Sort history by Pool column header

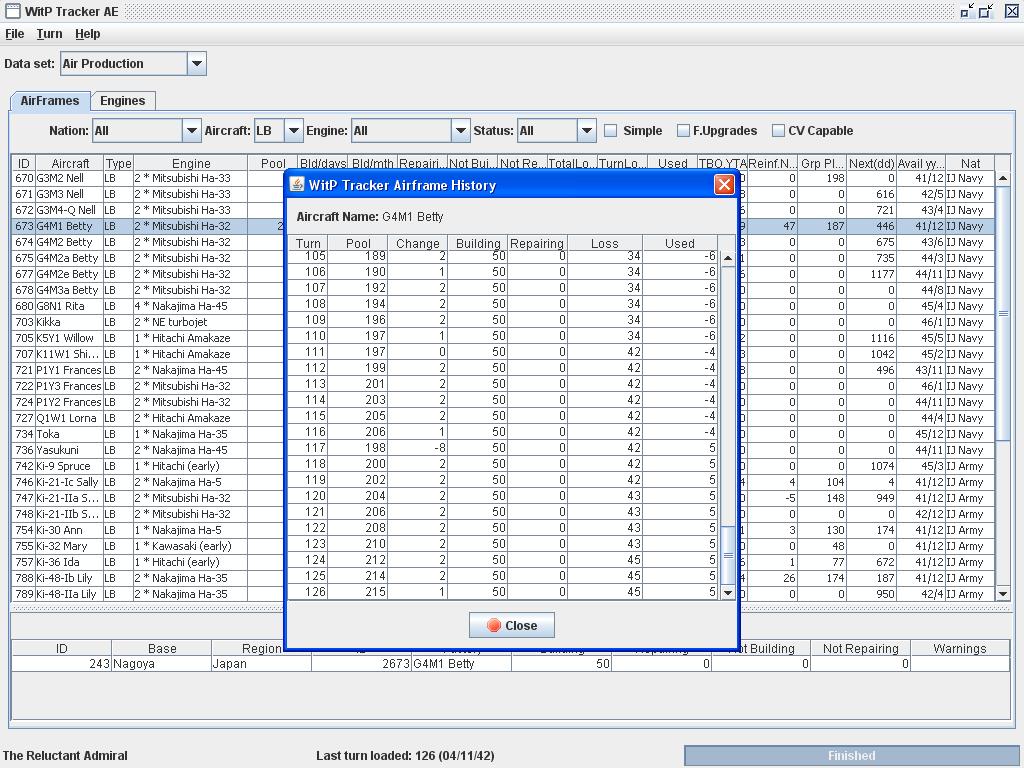pyautogui.click(x=357, y=243)
